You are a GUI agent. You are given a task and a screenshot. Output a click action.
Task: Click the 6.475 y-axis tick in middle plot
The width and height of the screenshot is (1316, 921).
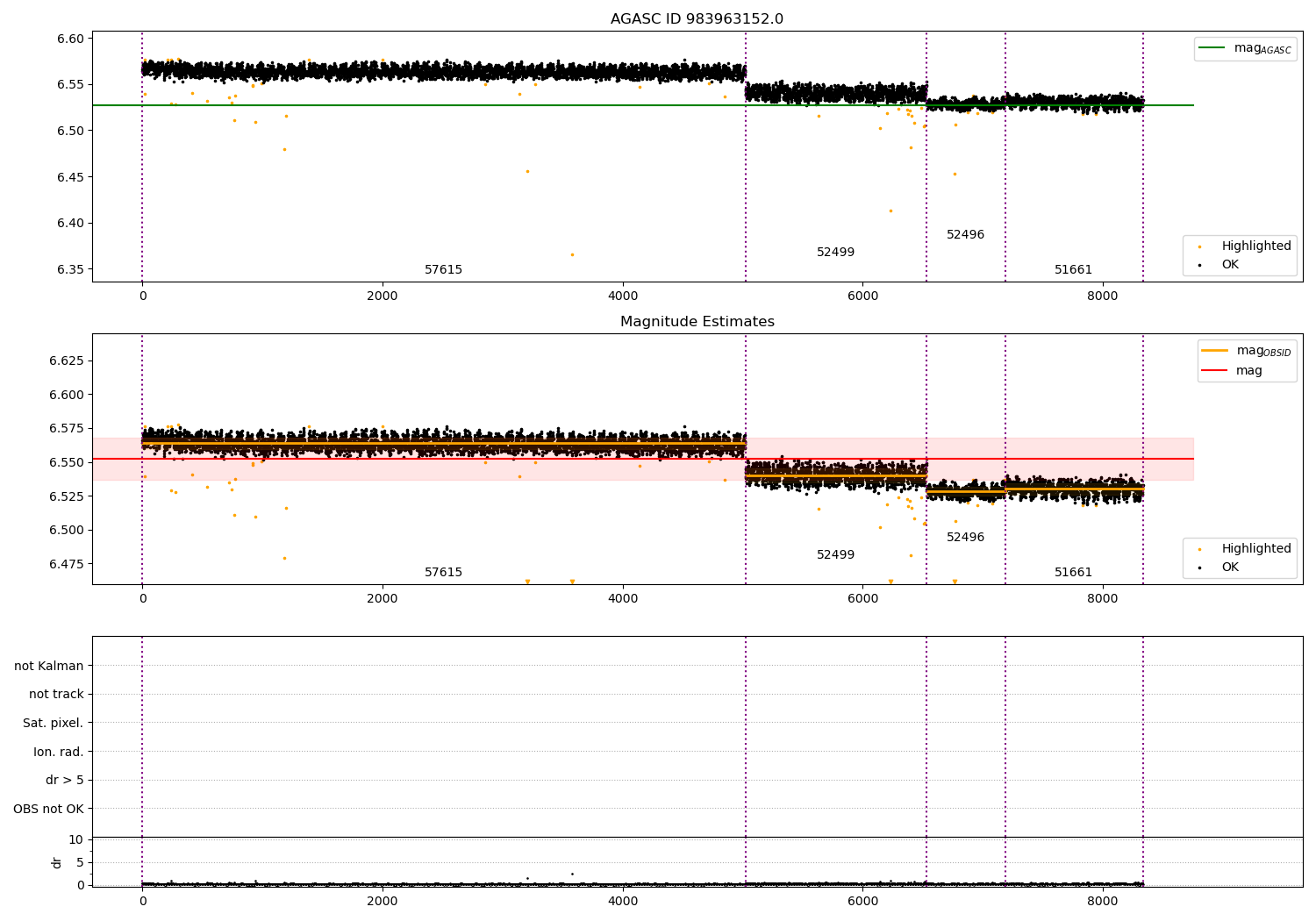coord(68,563)
